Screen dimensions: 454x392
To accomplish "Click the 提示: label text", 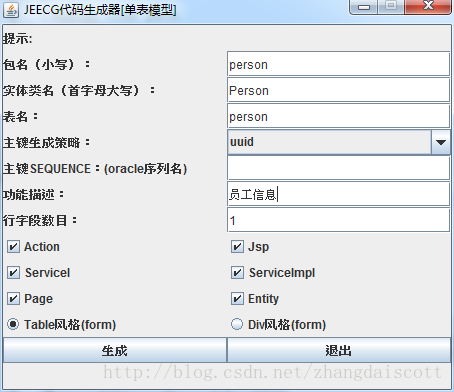I will [x=18, y=39].
